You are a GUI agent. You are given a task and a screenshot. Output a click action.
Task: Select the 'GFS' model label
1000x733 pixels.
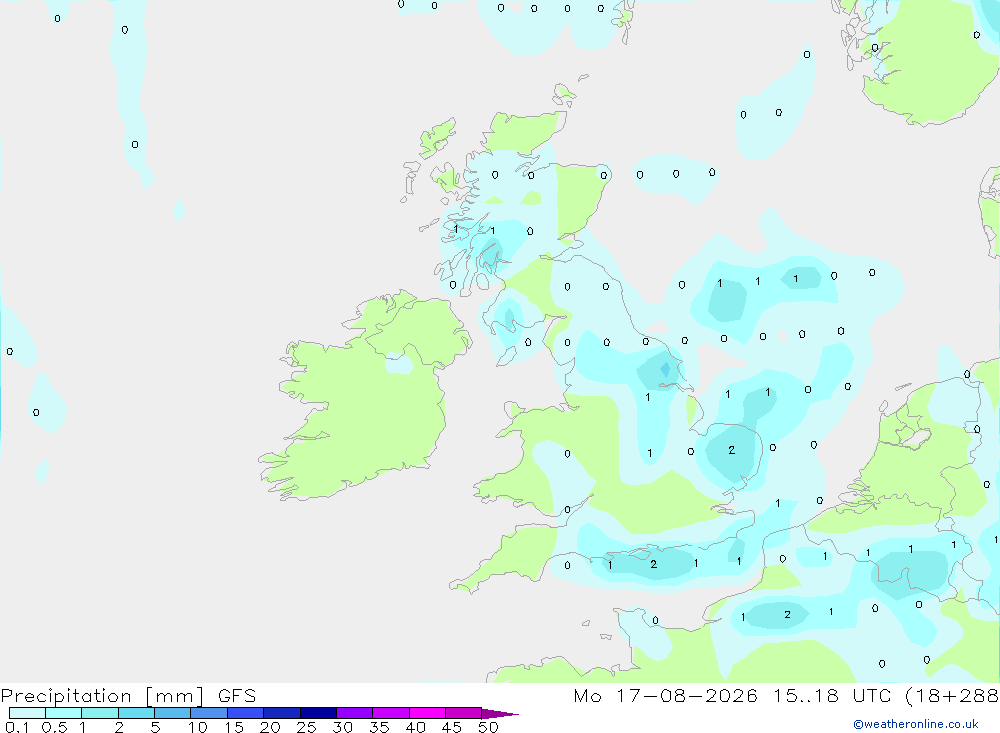[237, 696]
